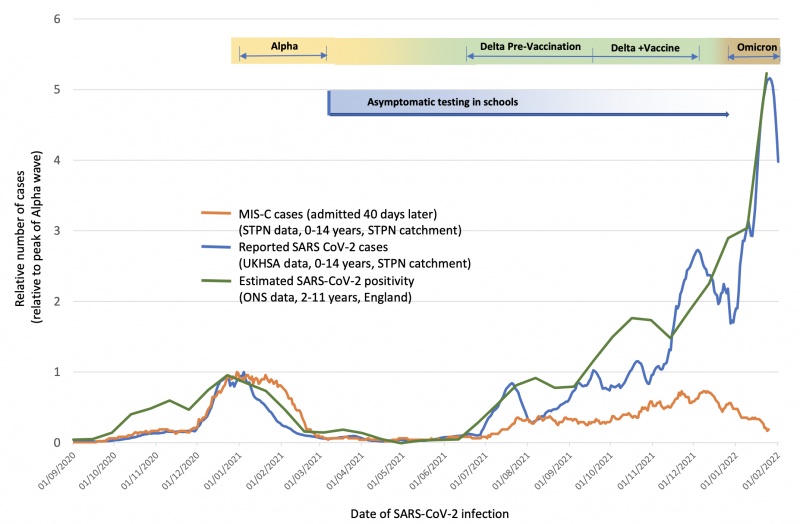This screenshot has width=800, height=524.
Task: Click the blue line's Omicron peak point
Action: point(769,79)
